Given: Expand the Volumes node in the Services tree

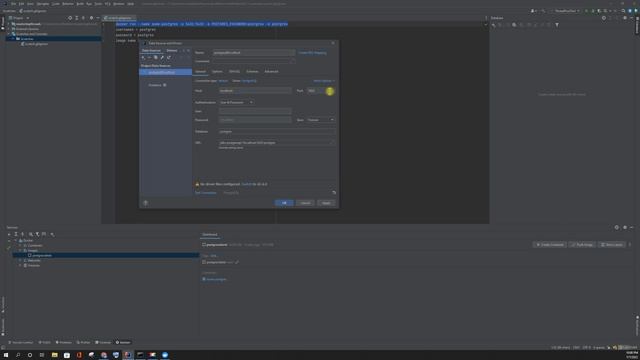Looking at the screenshot, I should pos(20,266).
